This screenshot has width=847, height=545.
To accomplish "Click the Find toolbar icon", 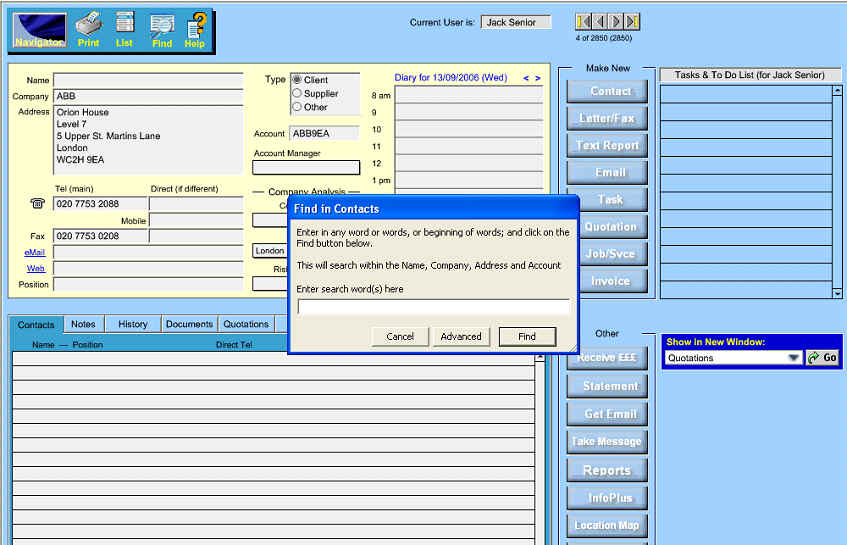I will pyautogui.click(x=162, y=31).
